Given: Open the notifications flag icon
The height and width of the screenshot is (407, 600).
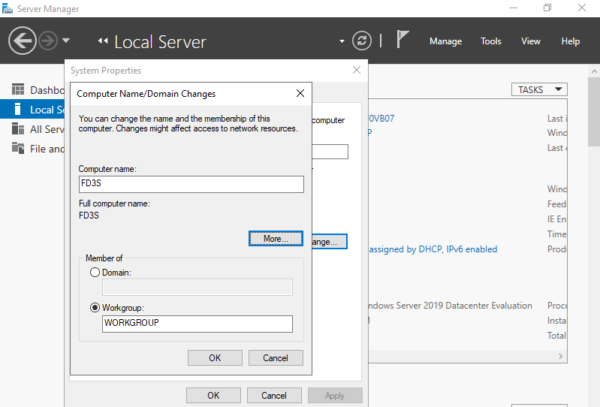Looking at the screenshot, I should point(402,39).
